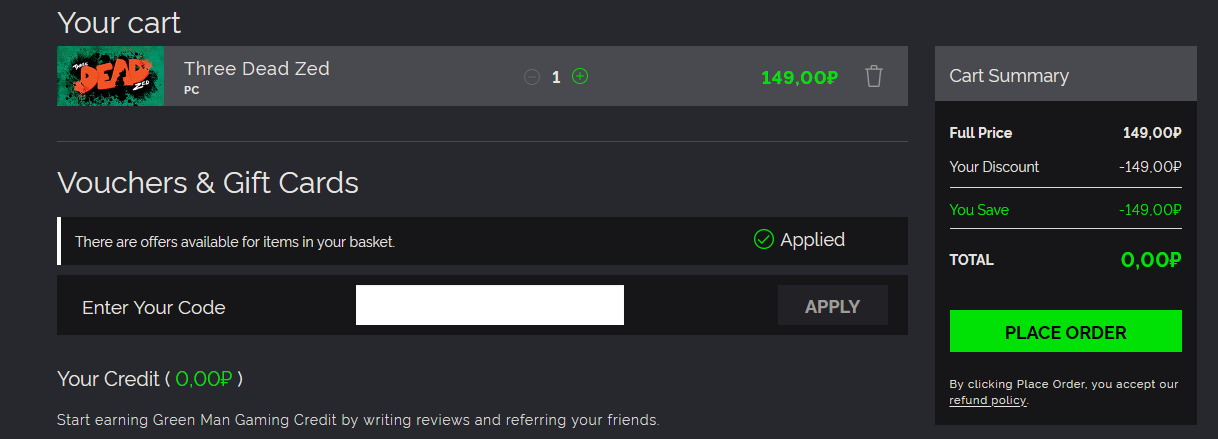Click the green 149,00₽ item price
The height and width of the screenshot is (439, 1218).
coord(799,77)
